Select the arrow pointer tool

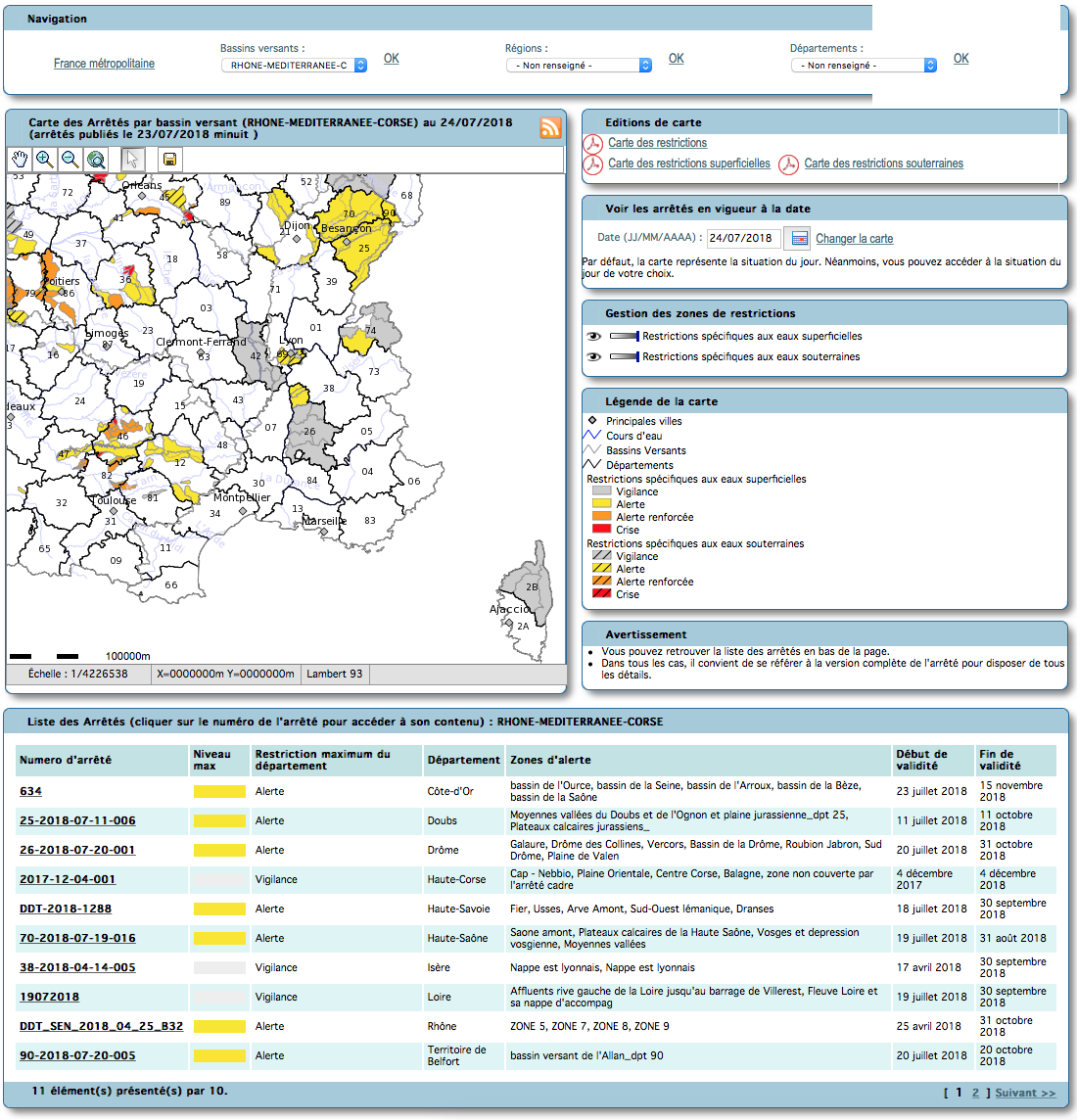point(132,160)
